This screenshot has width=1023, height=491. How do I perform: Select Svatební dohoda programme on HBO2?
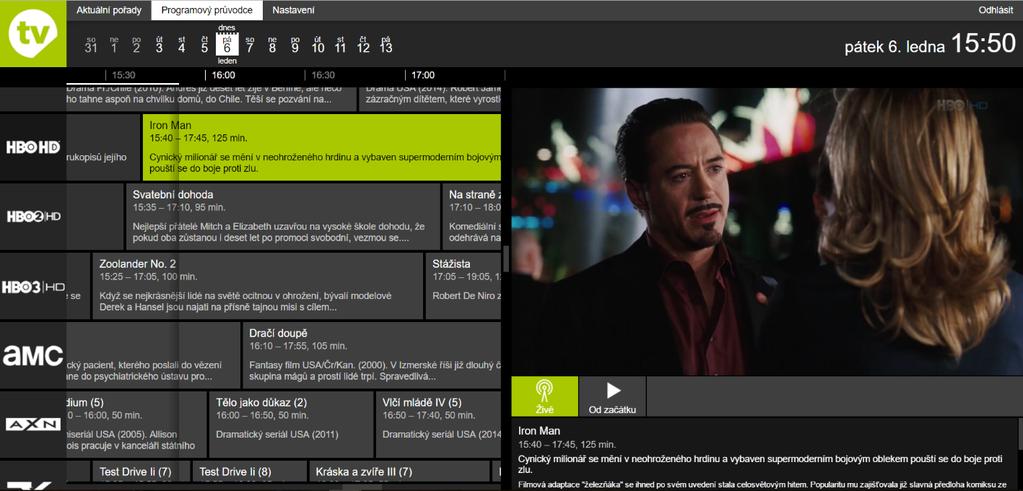283,216
